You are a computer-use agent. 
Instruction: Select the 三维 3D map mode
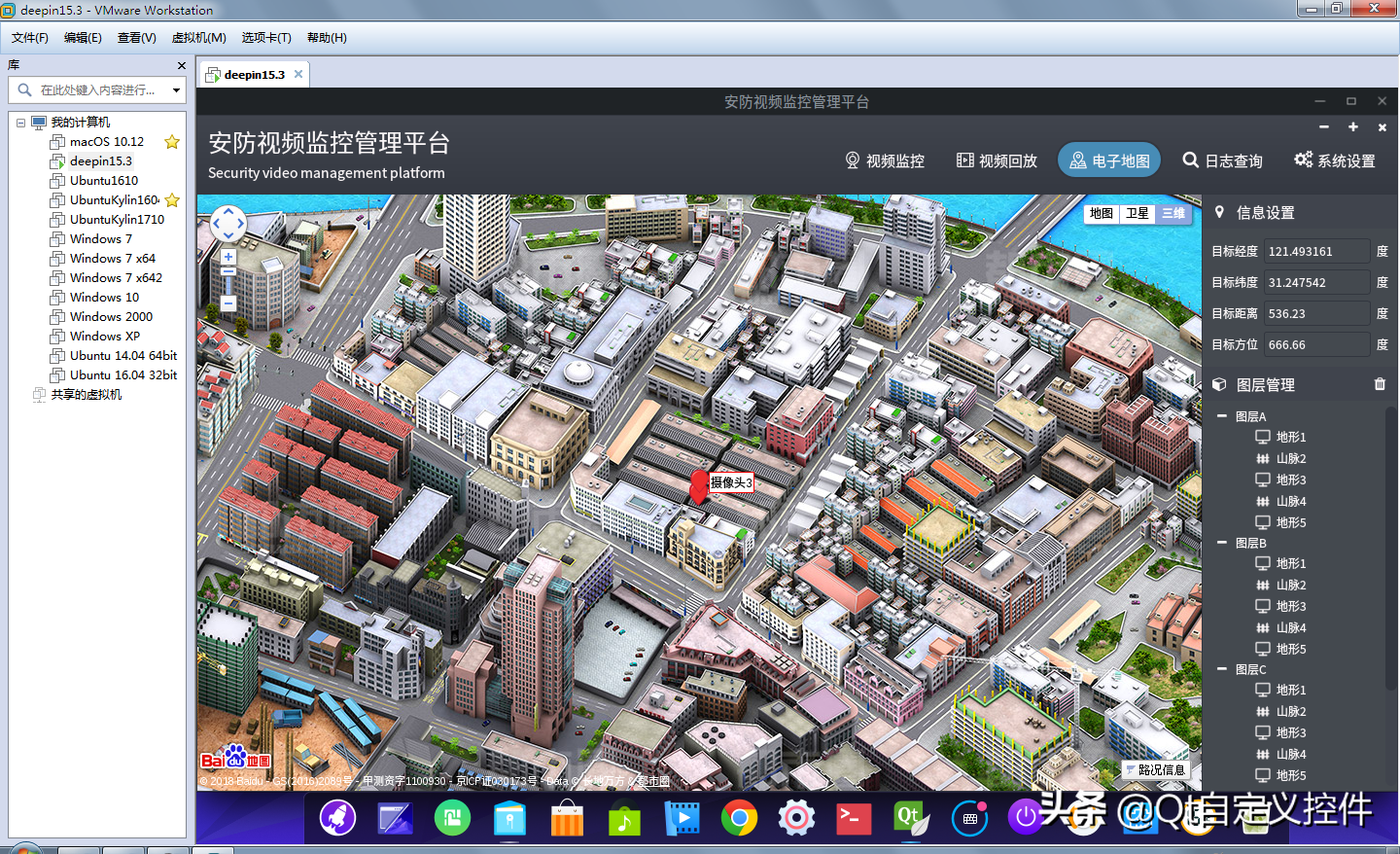click(x=1173, y=213)
